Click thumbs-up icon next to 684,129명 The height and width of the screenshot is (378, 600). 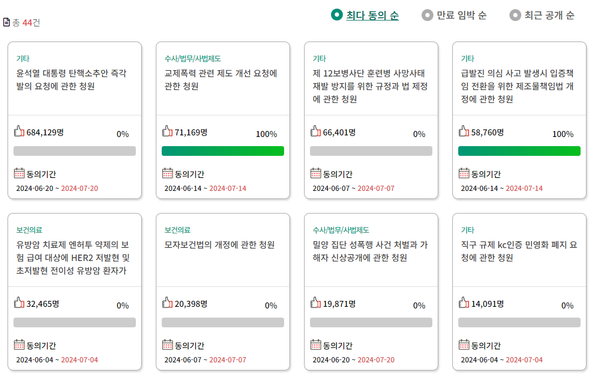[19, 131]
